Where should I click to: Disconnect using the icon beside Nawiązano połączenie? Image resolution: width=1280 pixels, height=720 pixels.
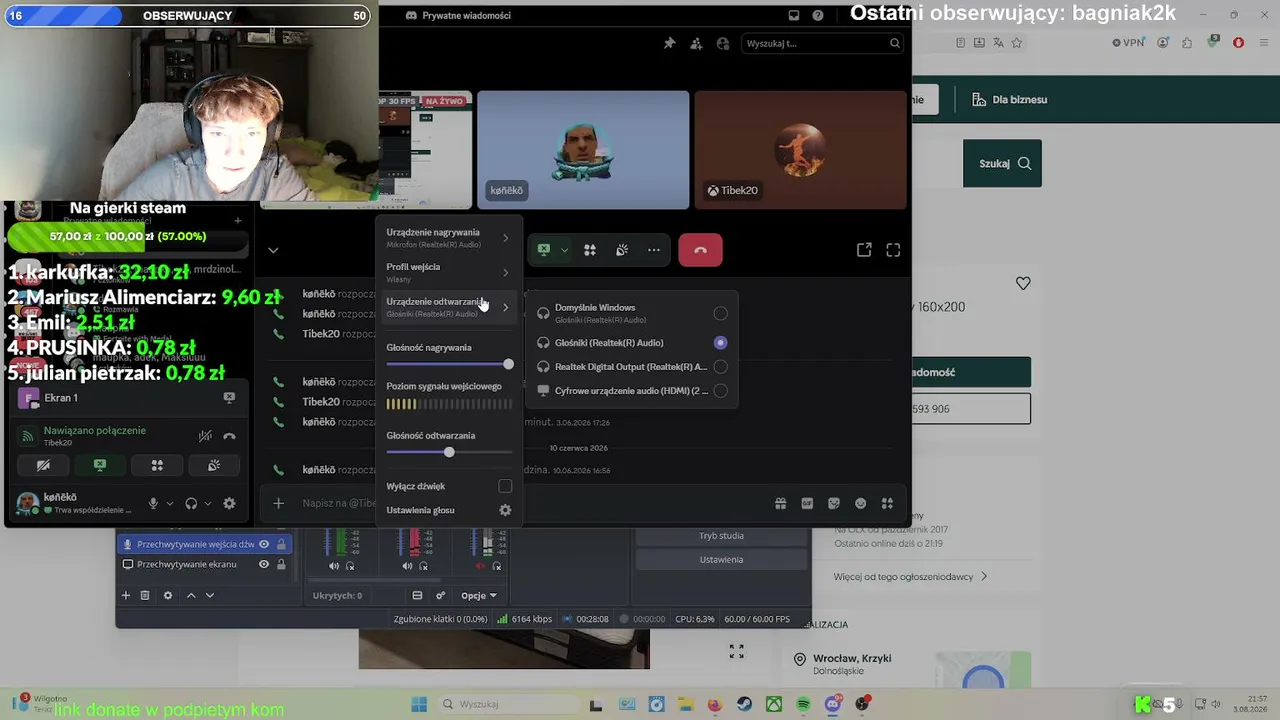pos(229,436)
